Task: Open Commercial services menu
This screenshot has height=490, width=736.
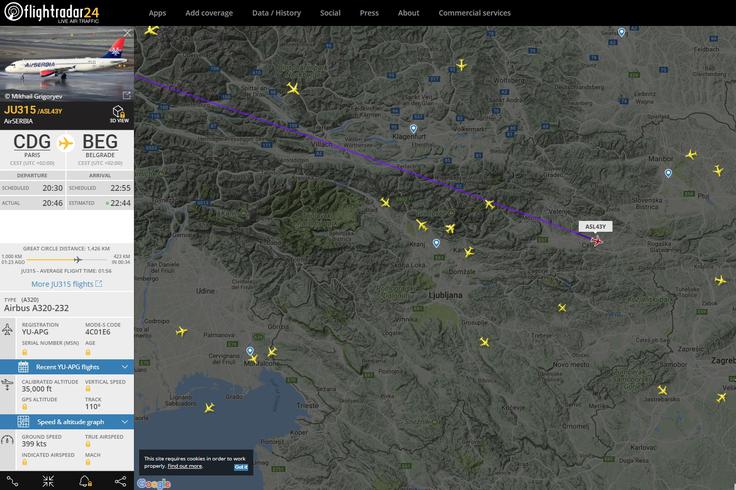Action: click(475, 13)
